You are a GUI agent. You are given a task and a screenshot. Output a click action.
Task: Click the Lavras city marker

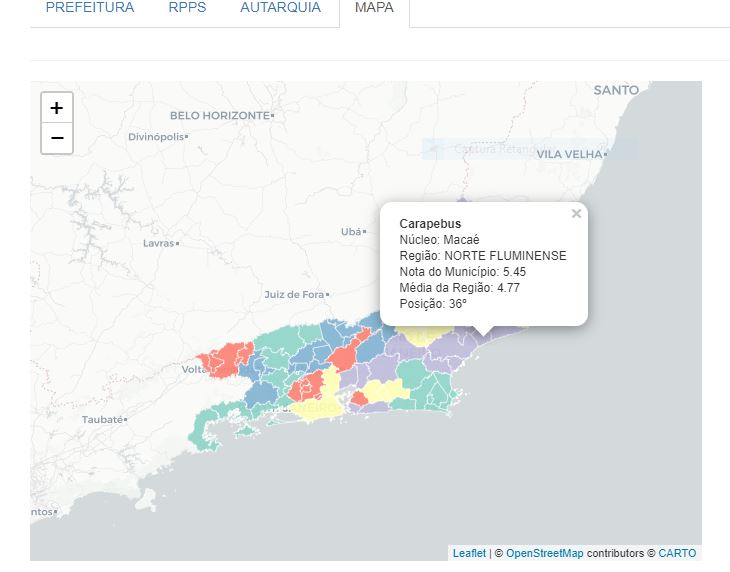159,243
